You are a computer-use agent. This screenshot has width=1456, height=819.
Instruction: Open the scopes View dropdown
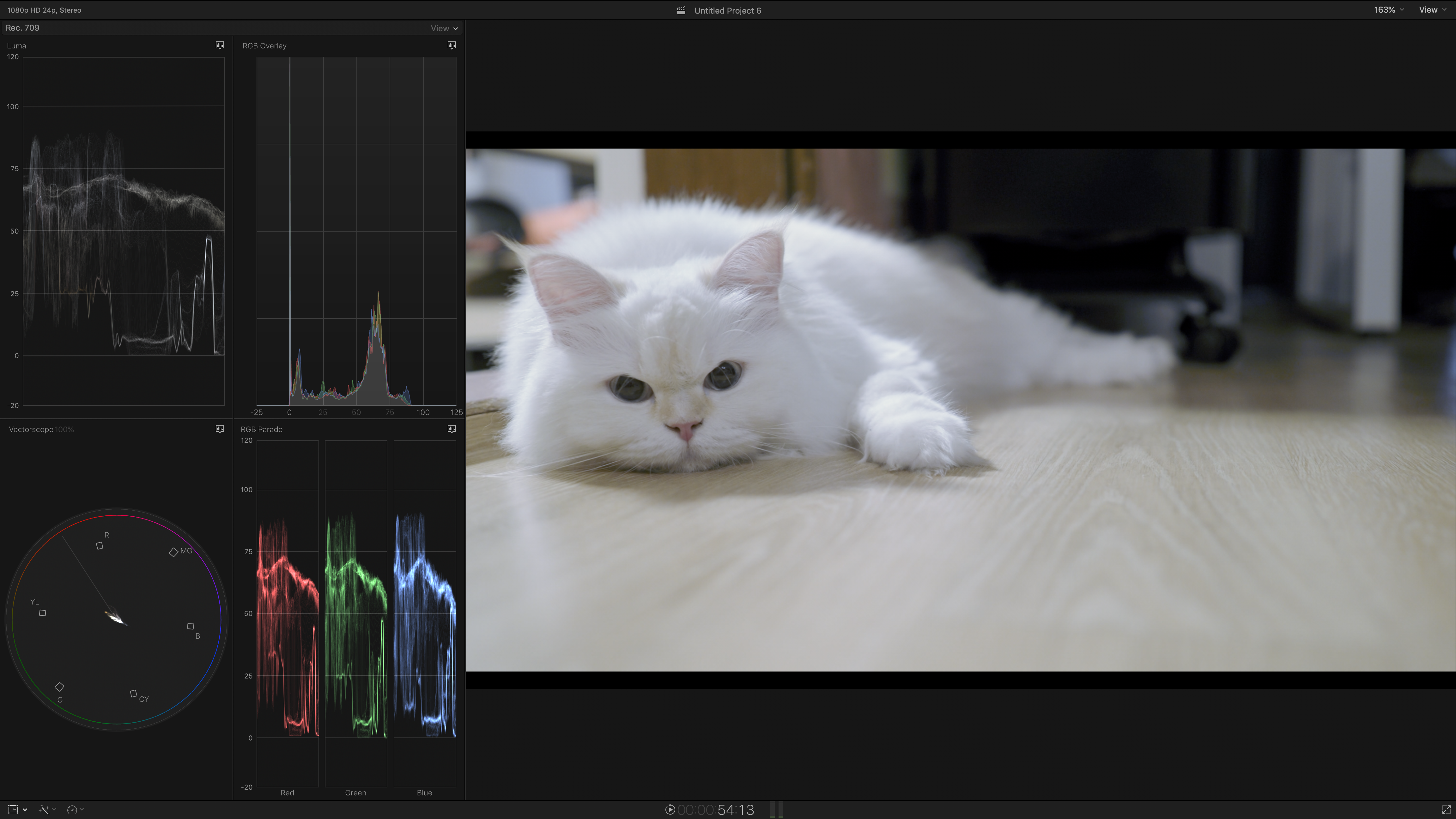tap(444, 28)
